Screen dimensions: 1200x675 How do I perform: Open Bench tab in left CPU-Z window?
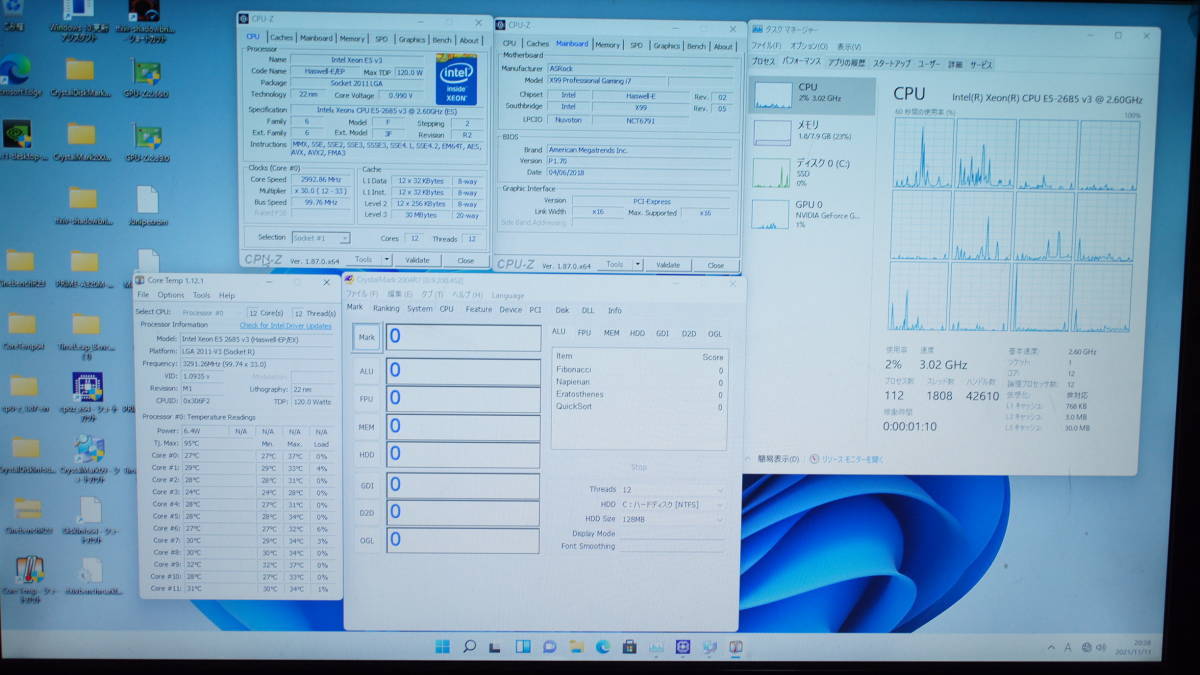442,39
